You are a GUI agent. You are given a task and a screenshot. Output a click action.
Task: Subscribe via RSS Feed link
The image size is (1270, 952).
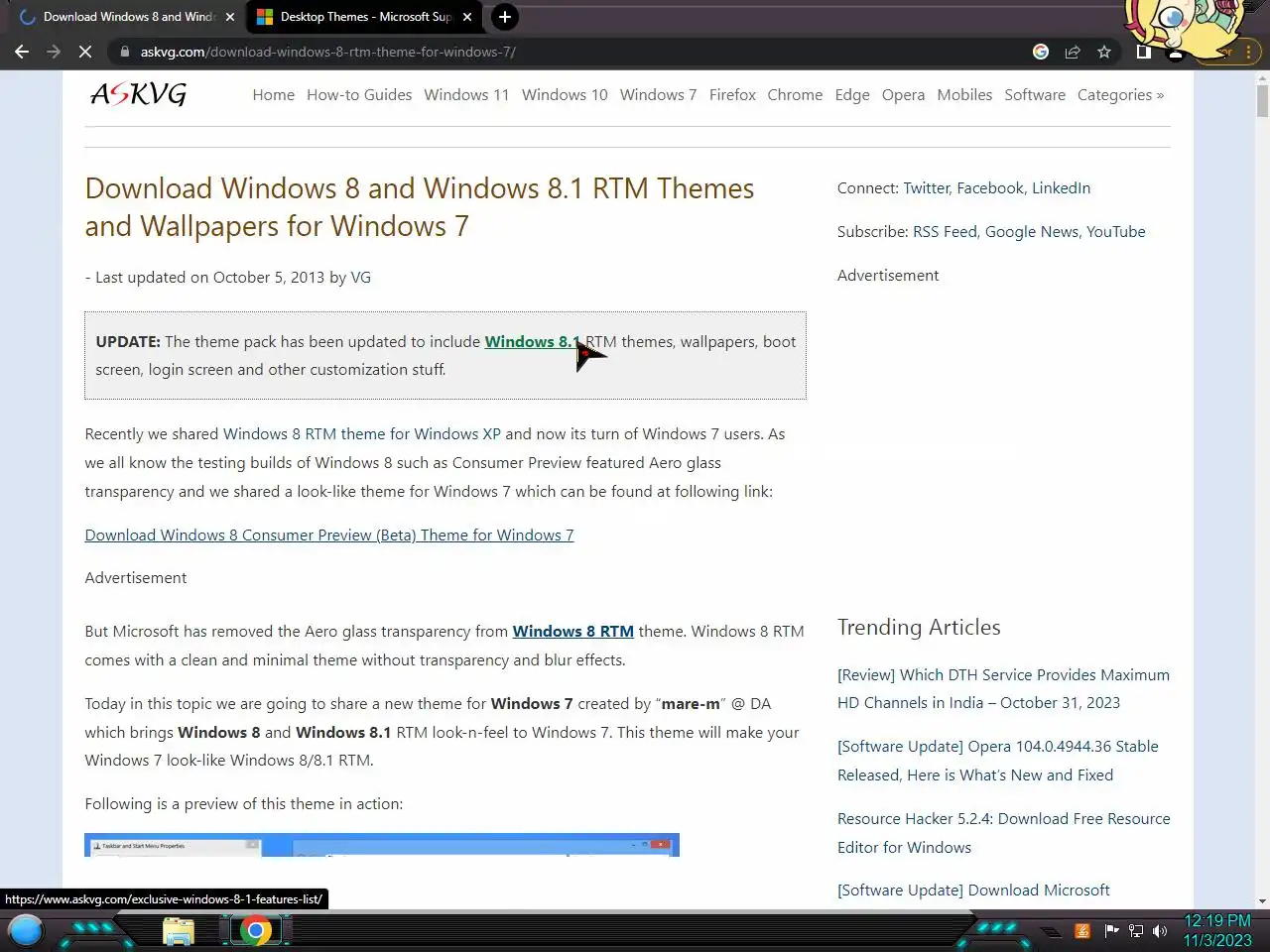pos(945,232)
